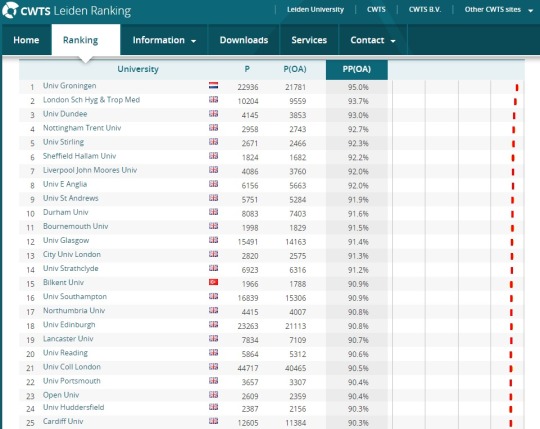This screenshot has height=429, width=540.
Task: Click the UK flag beside Univ Dundee
Action: [214, 113]
